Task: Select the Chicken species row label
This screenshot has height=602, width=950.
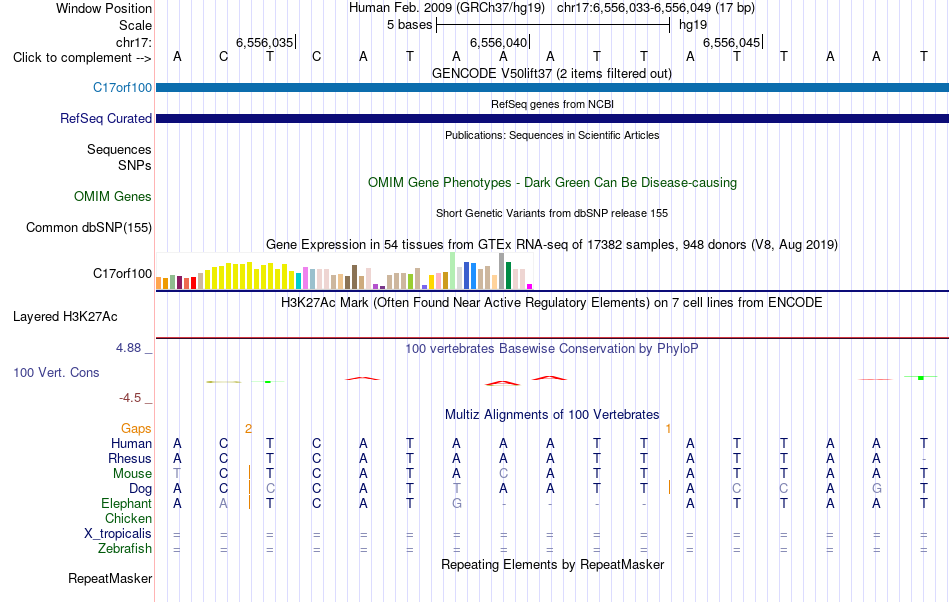Action: point(128,518)
